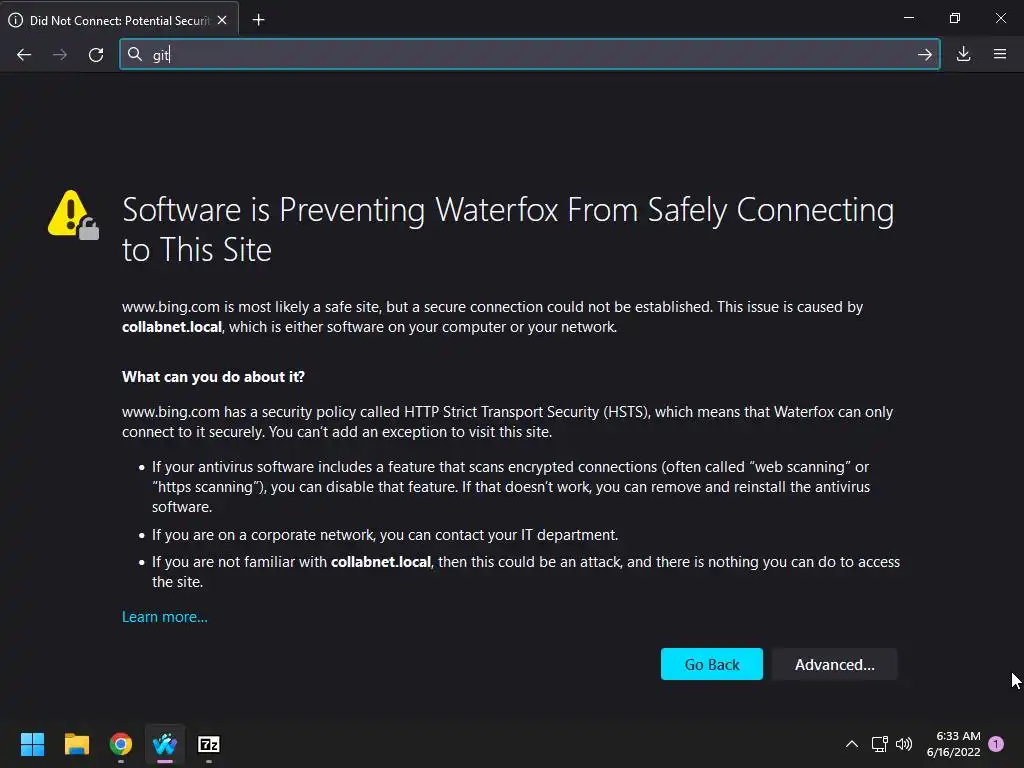
Task: Click the forward navigation arrow
Action: 59,55
